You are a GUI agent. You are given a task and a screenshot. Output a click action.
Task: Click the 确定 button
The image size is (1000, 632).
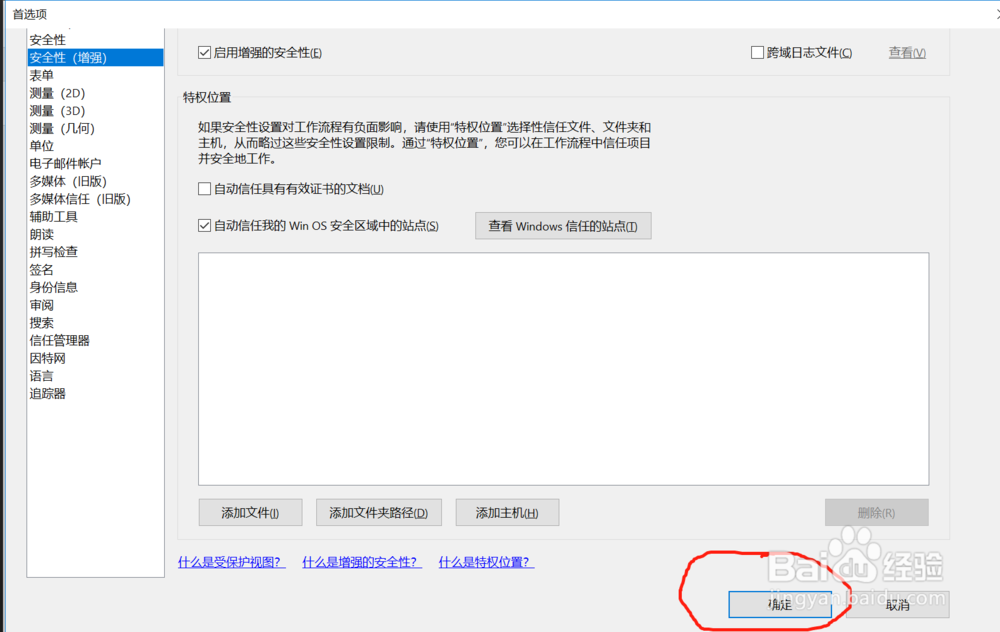780,604
